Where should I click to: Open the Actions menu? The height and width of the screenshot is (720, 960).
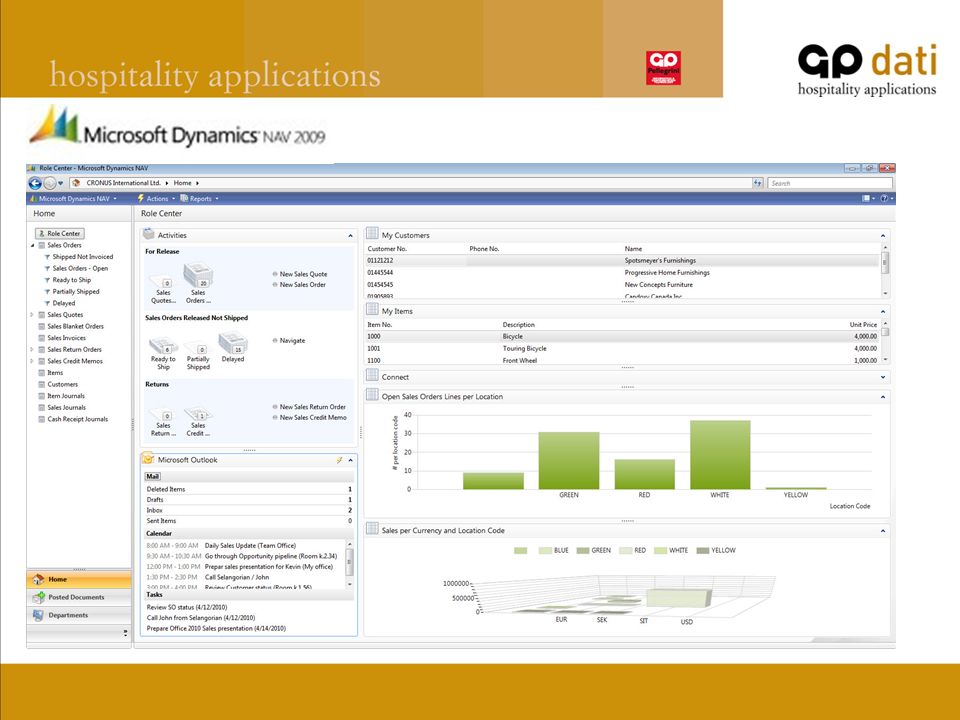coord(156,198)
